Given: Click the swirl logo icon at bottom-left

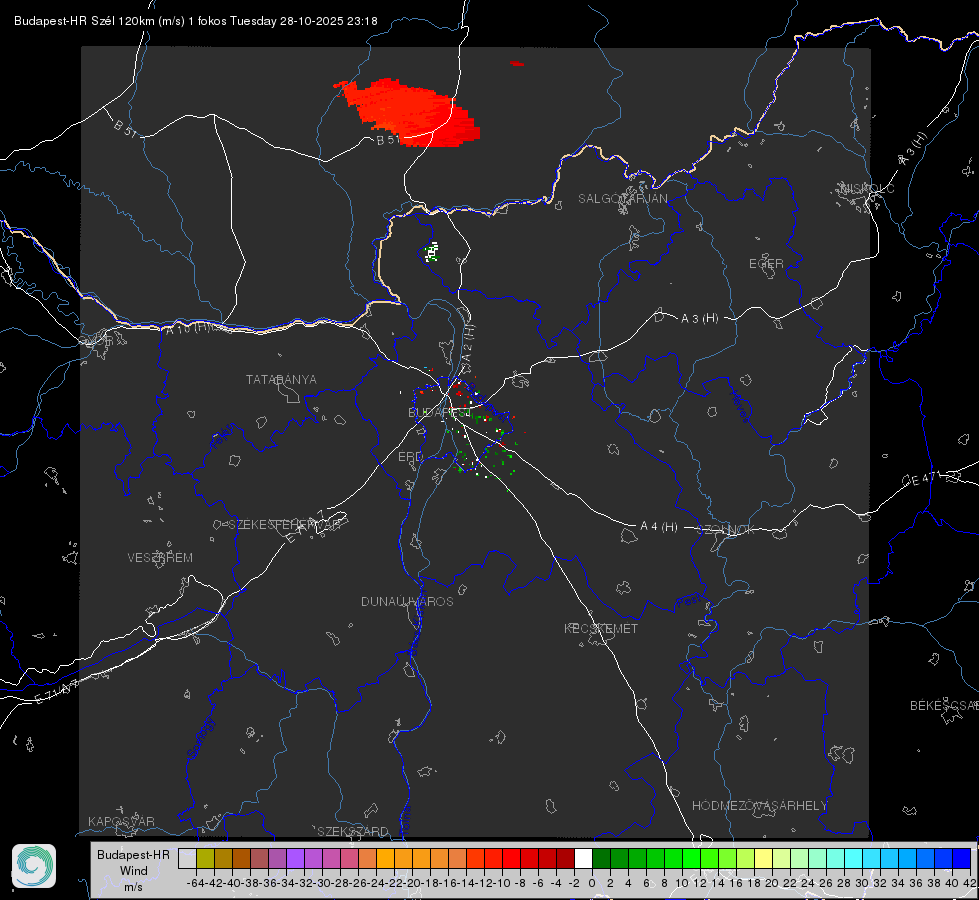Looking at the screenshot, I should pos(34,866).
